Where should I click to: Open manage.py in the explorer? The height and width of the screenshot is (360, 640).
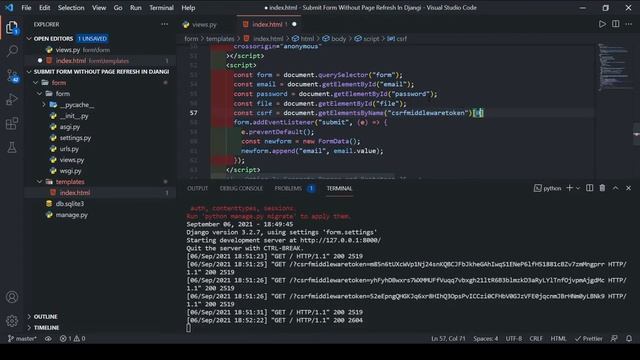[x=72, y=215]
